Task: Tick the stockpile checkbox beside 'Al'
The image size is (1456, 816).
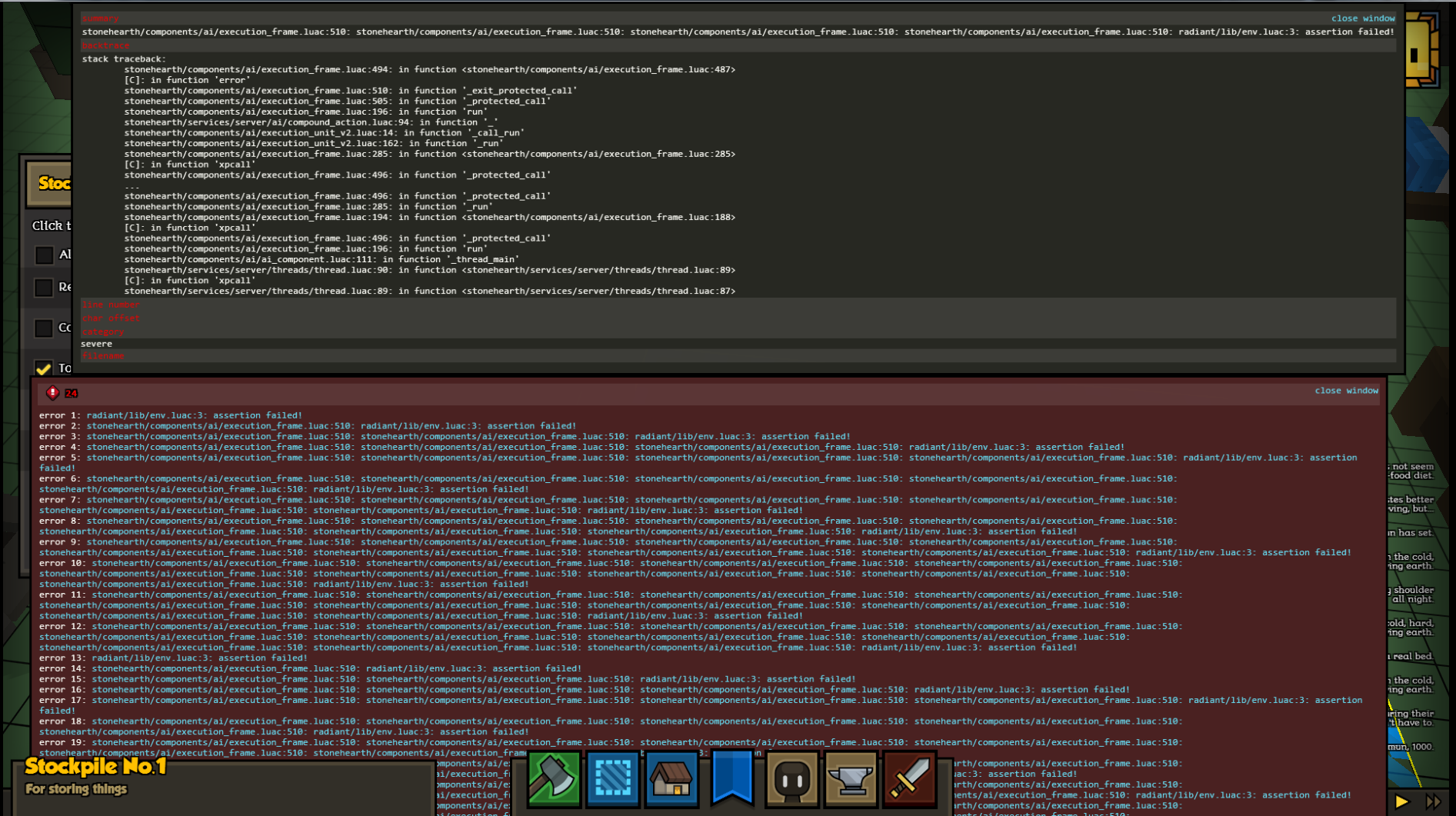Action: click(x=44, y=255)
